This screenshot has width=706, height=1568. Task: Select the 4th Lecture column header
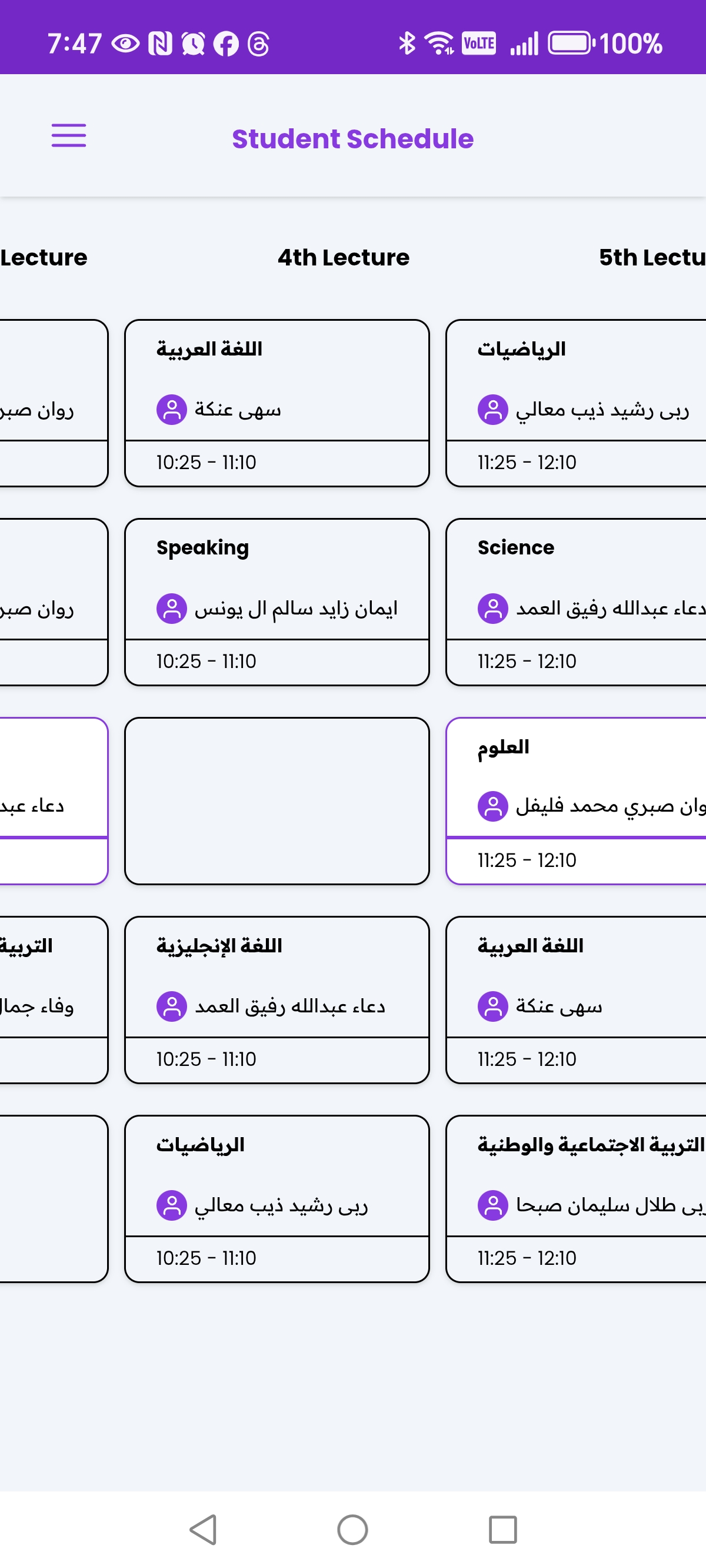(343, 257)
